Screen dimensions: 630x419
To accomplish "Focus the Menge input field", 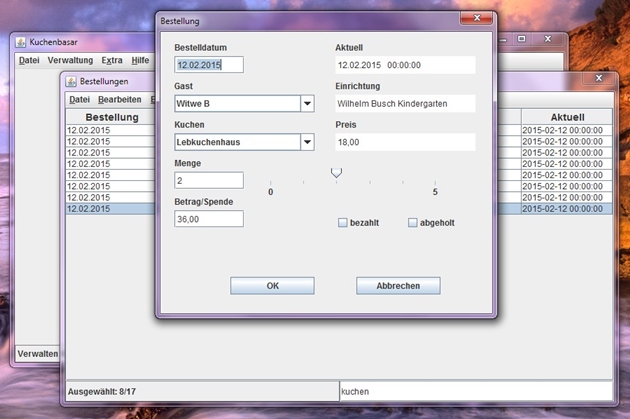I will click(209, 180).
